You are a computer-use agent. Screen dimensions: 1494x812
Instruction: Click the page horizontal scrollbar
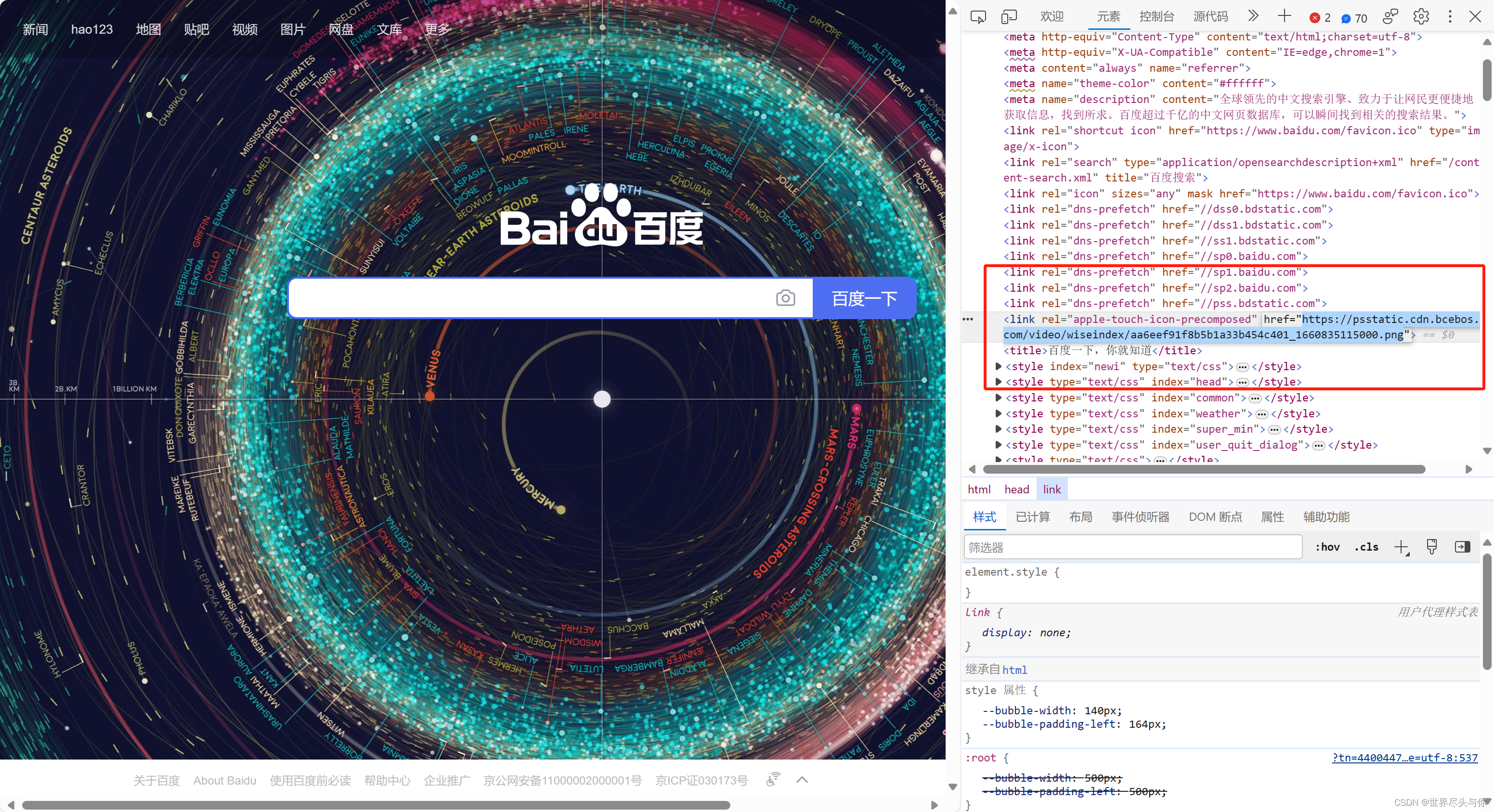click(376, 805)
